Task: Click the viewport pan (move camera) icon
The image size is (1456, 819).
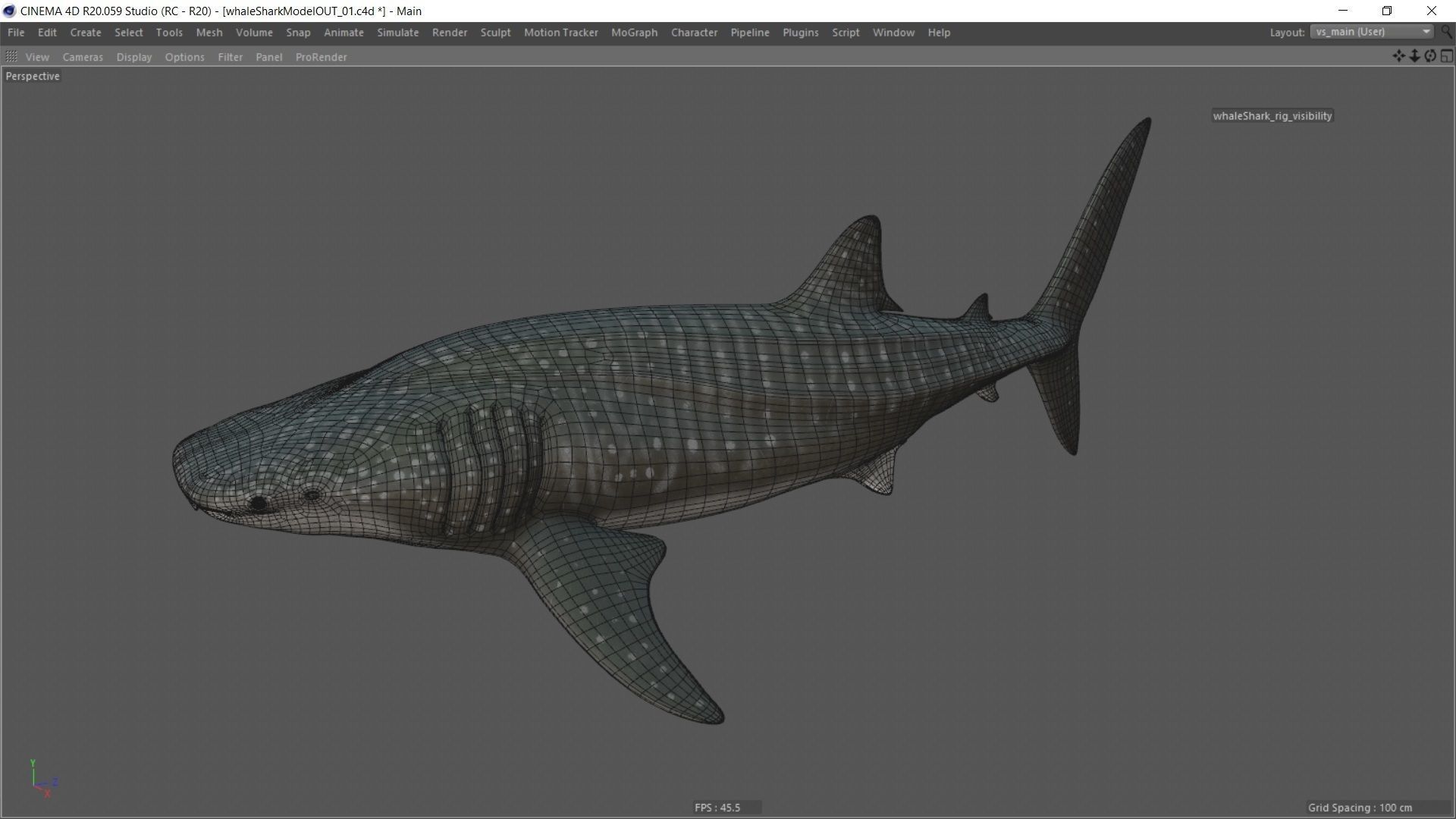Action: coord(1398,56)
